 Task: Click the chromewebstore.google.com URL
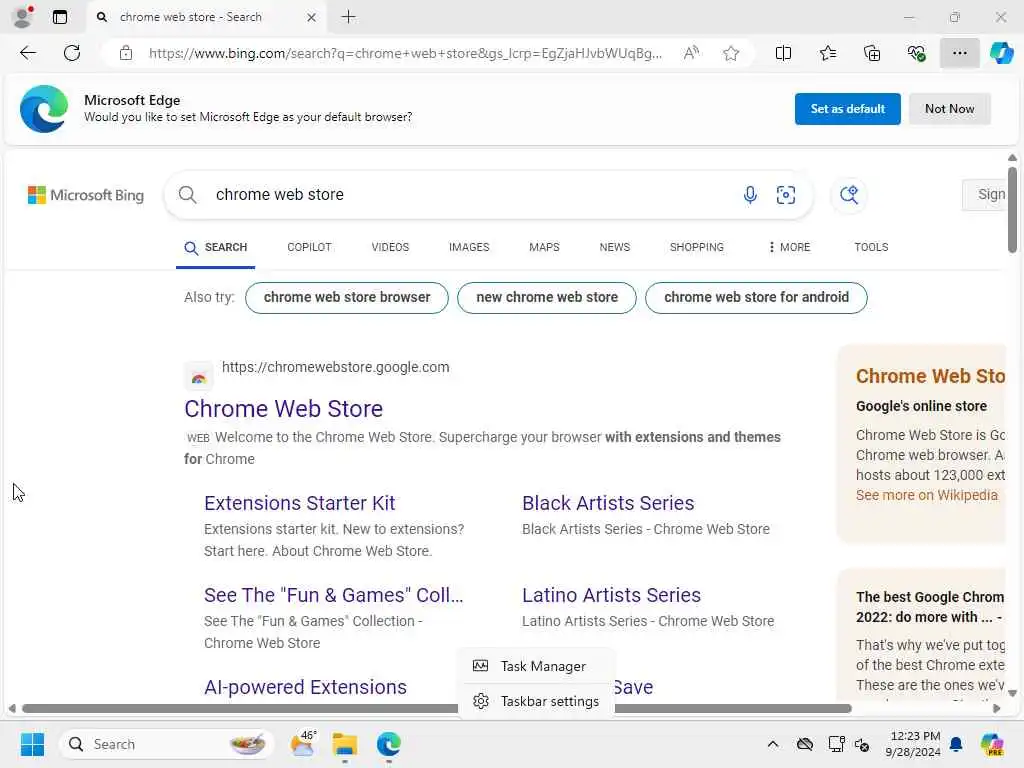[x=336, y=367]
